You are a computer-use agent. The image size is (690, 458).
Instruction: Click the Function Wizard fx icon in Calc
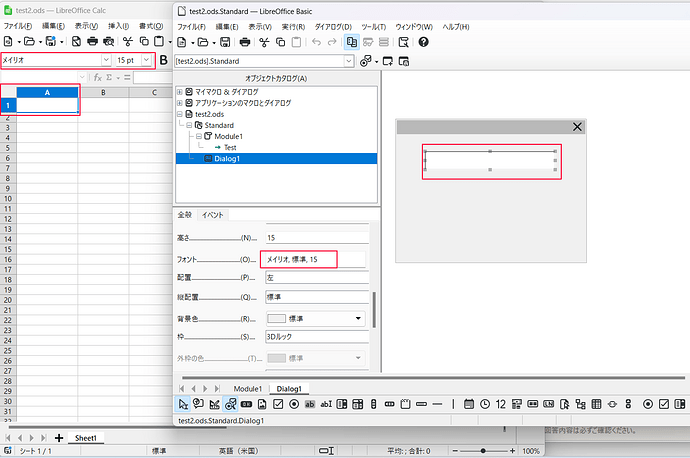click(x=97, y=77)
